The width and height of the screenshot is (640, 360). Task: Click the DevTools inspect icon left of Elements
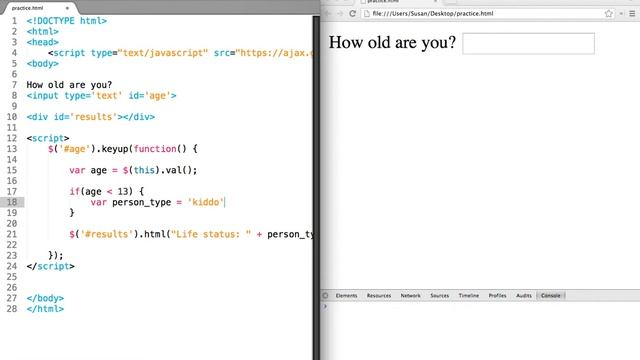(325, 296)
